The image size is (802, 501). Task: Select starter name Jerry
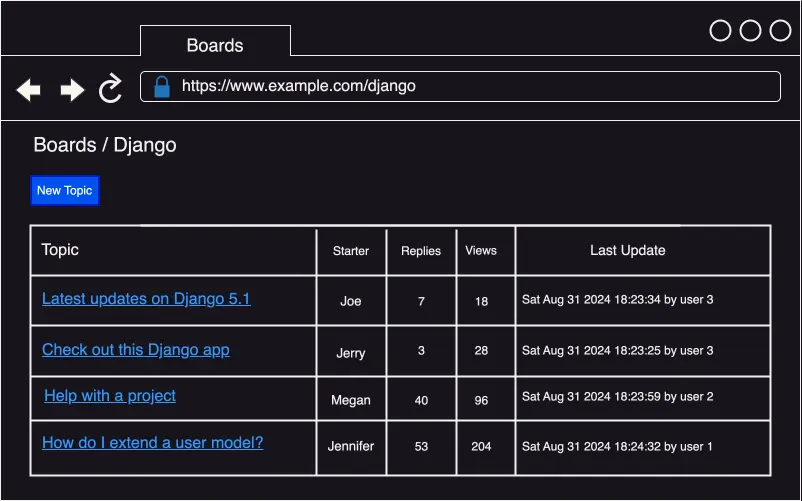pos(351,353)
